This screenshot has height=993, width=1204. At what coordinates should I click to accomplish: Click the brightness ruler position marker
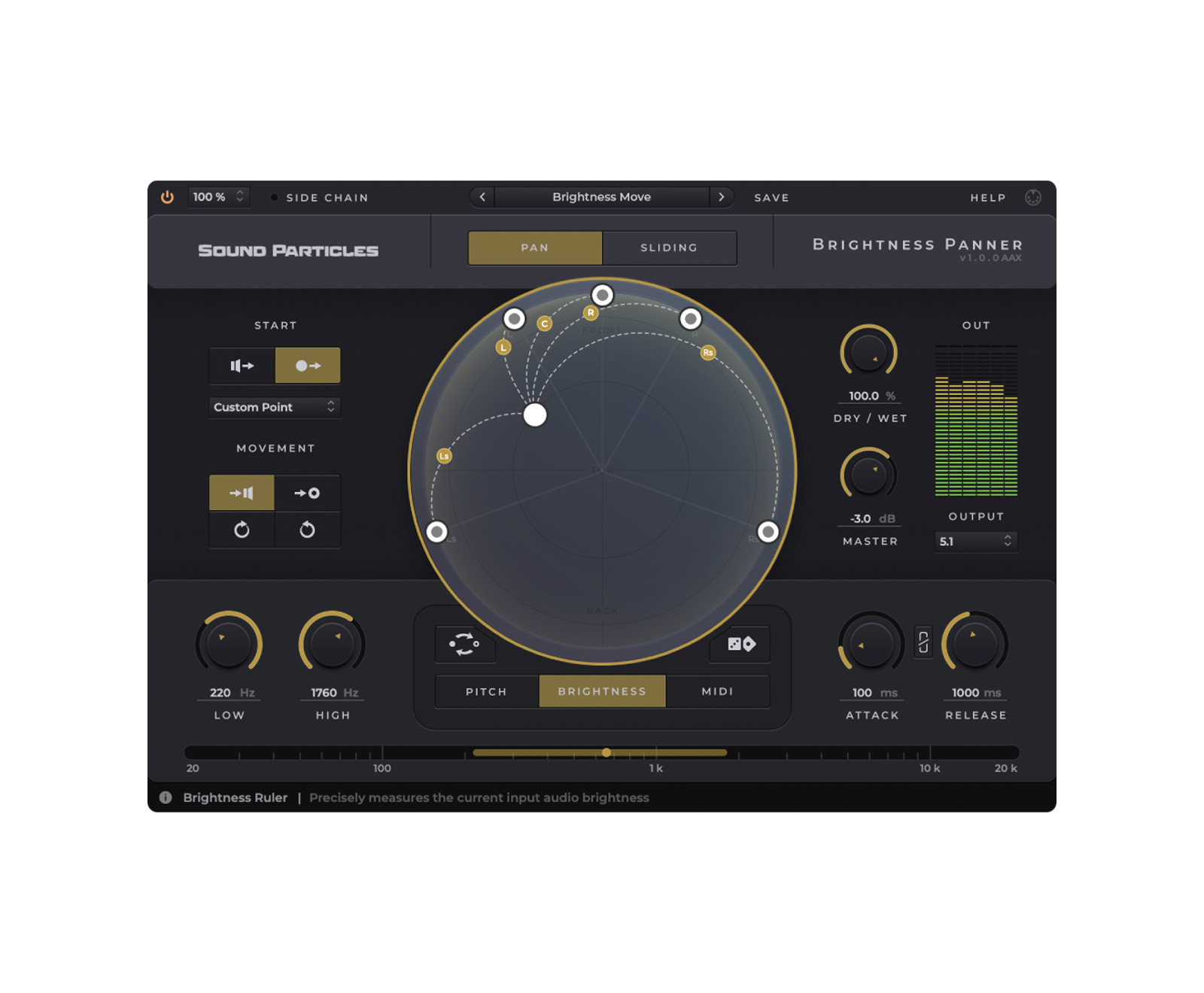point(607,752)
